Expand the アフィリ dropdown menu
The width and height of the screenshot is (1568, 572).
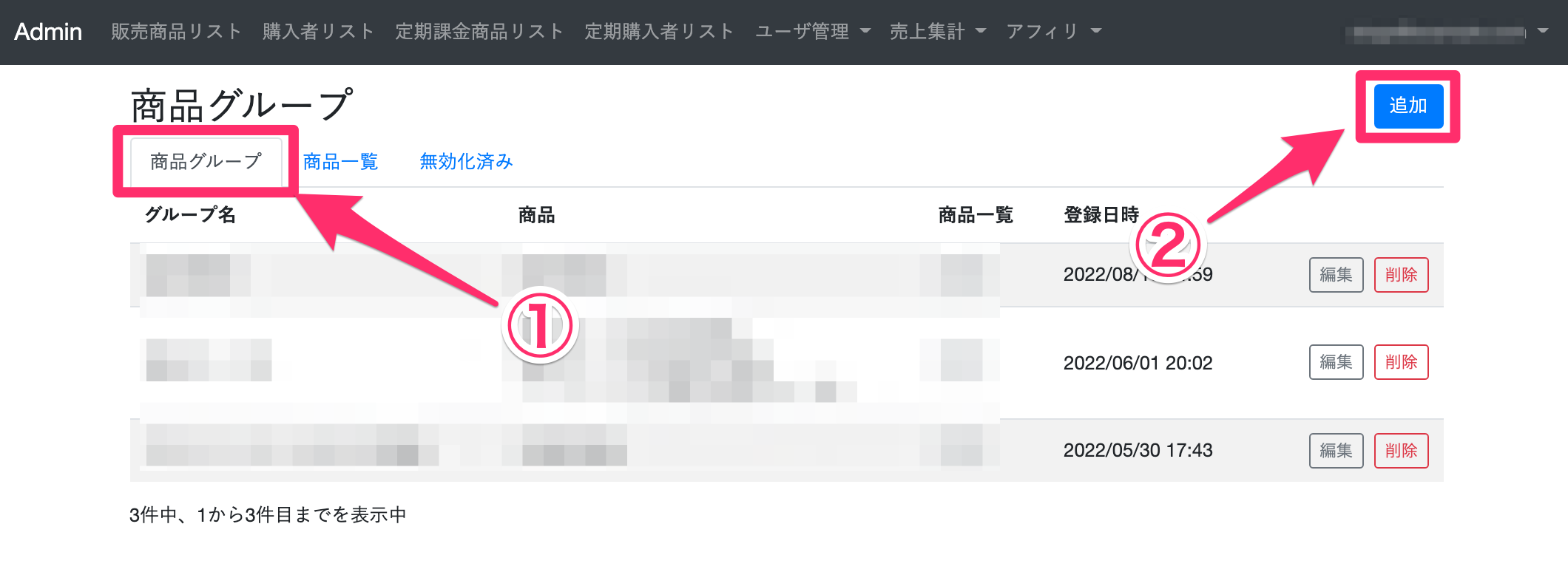[x=1053, y=32]
